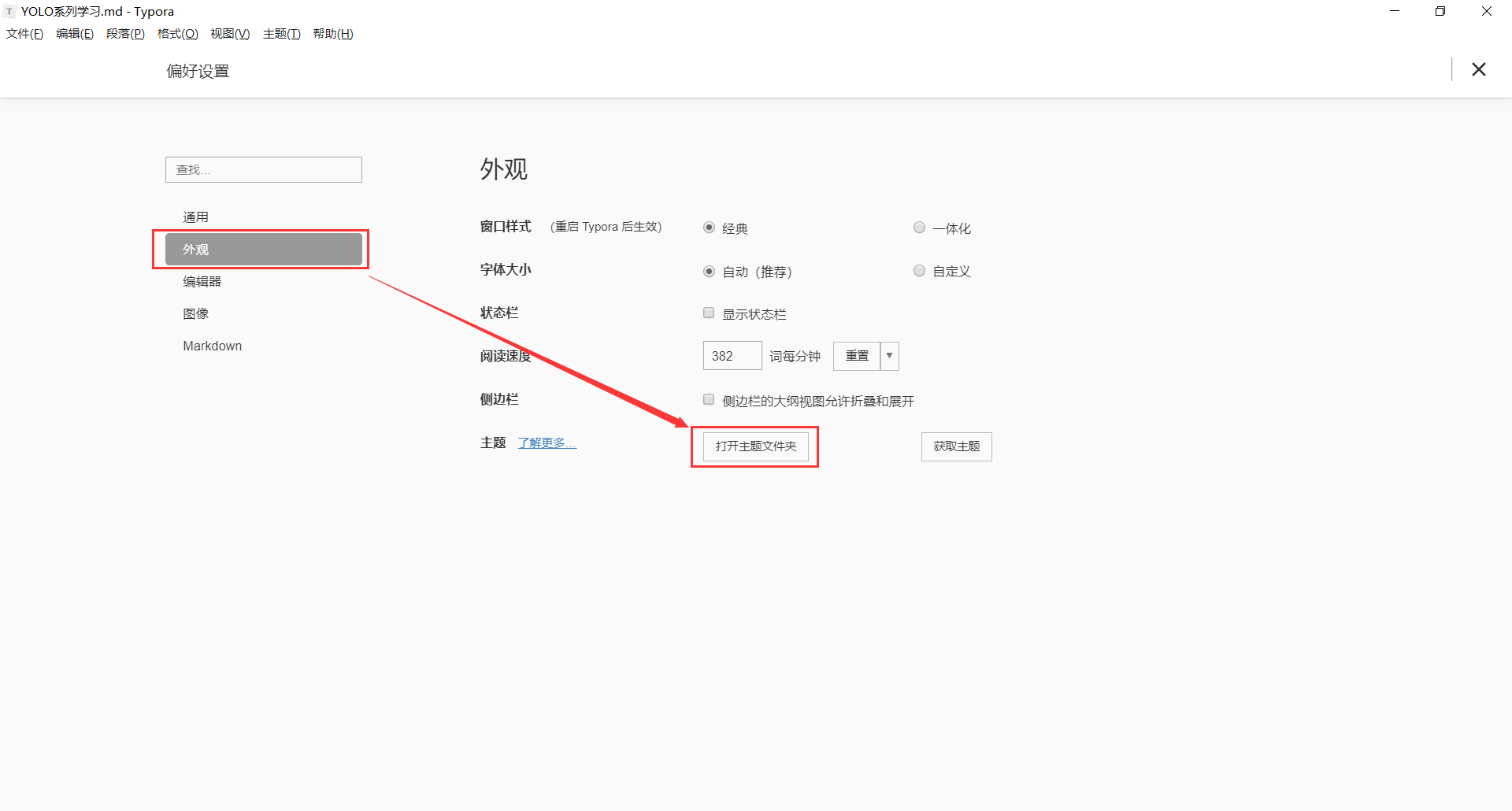Toggle sidebar outline collapse/expand checkbox
The image size is (1512, 811).
(709, 400)
